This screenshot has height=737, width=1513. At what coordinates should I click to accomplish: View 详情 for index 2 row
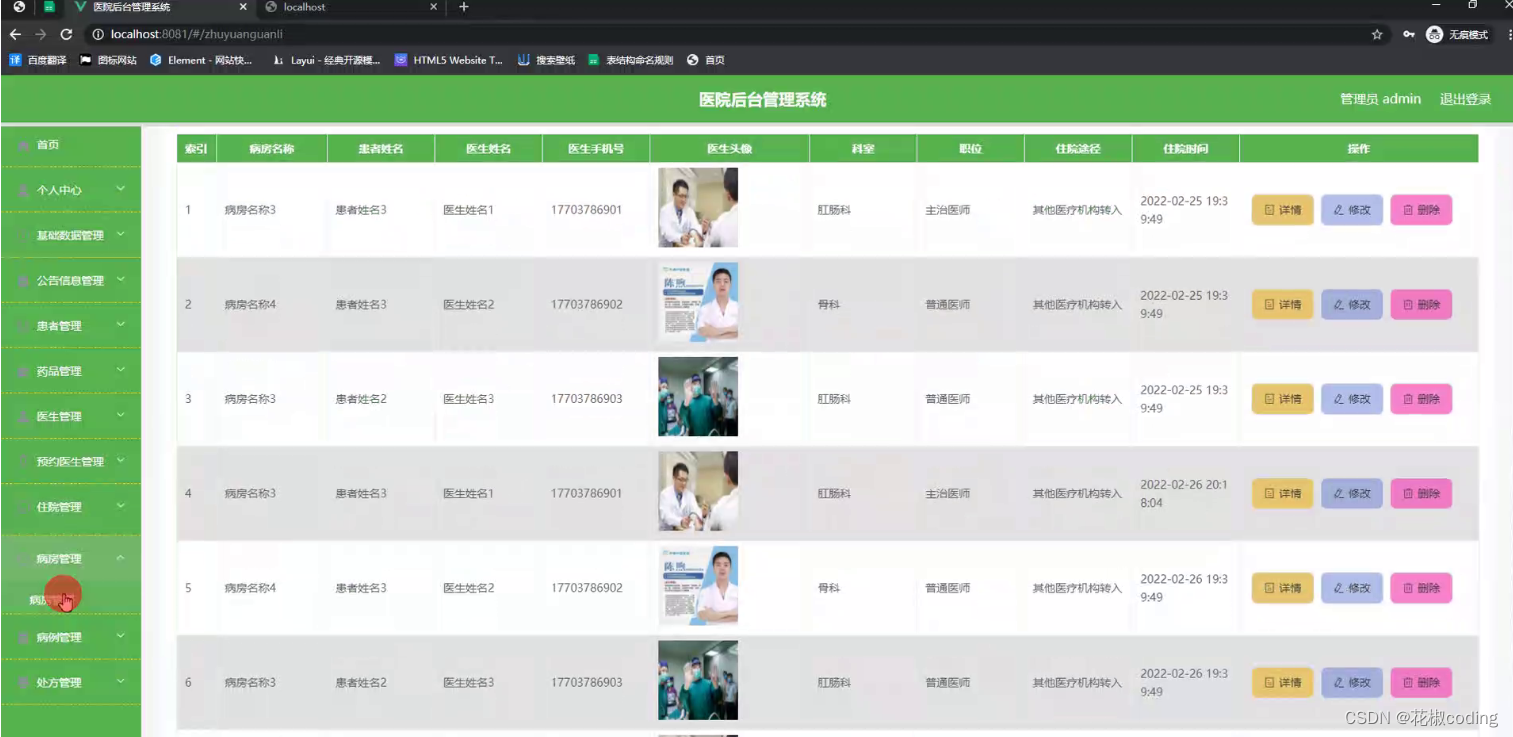(x=1283, y=305)
